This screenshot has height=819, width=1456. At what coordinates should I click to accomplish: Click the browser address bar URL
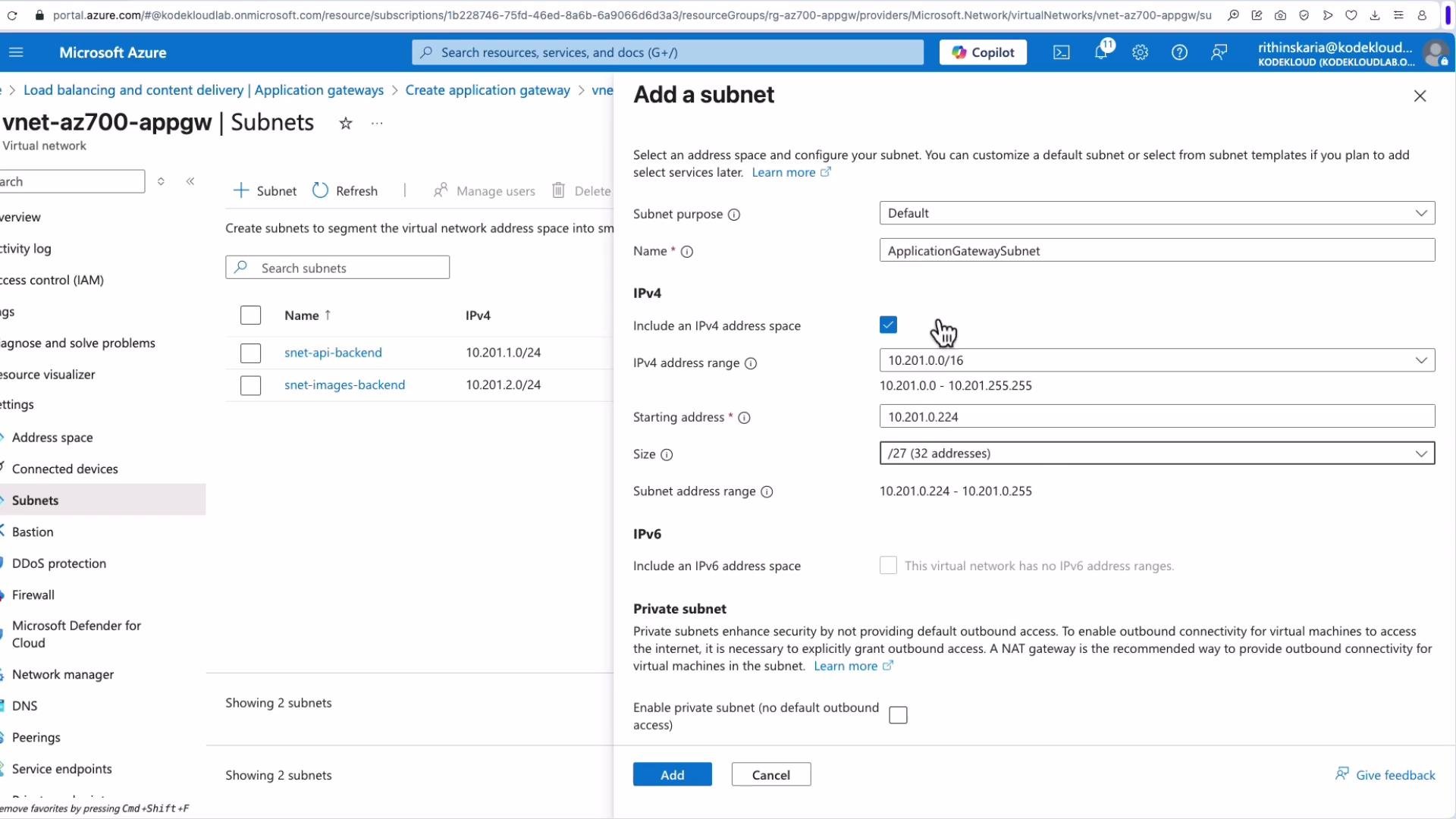click(632, 15)
